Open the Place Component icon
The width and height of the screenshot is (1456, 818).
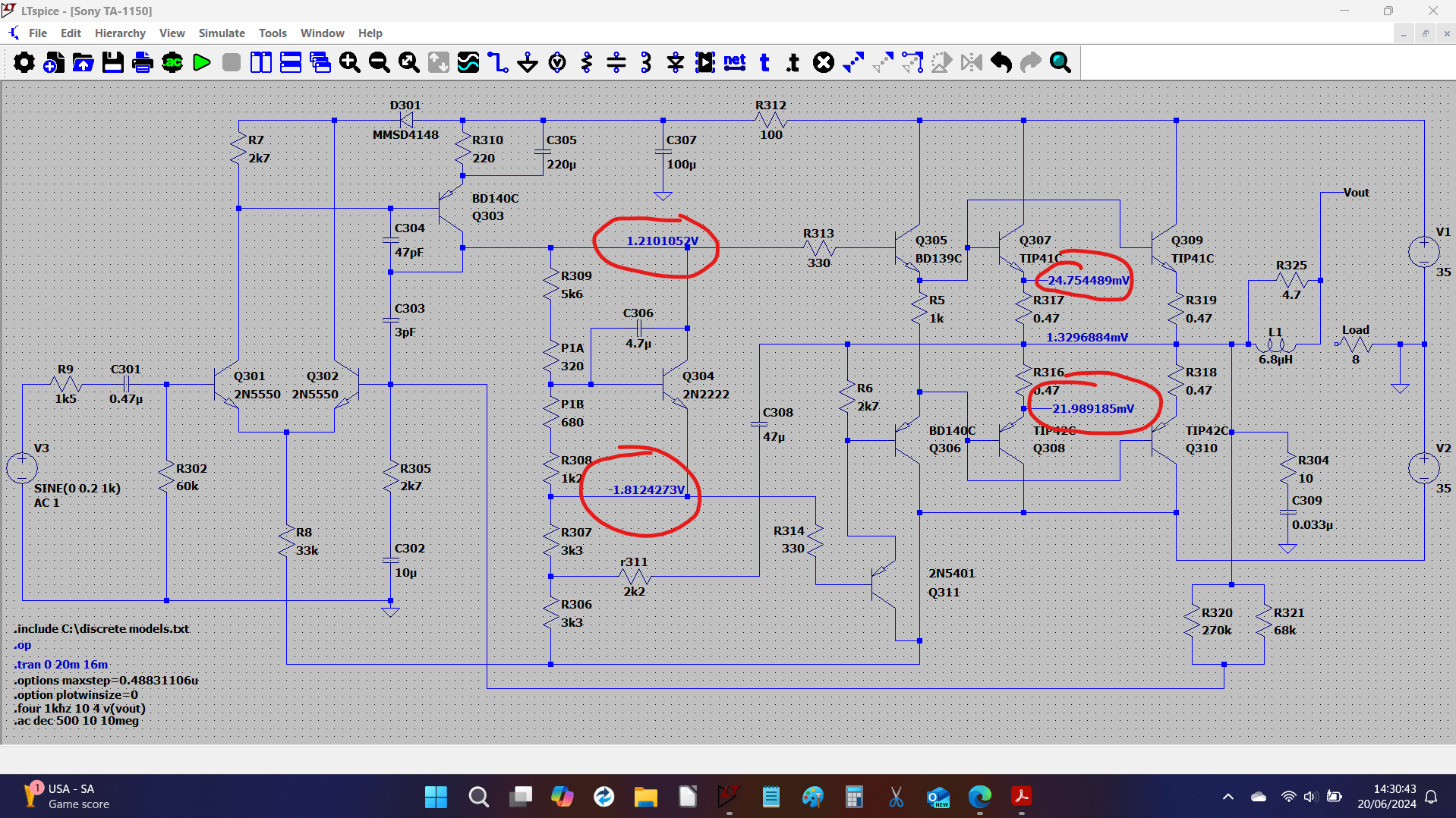click(705, 62)
